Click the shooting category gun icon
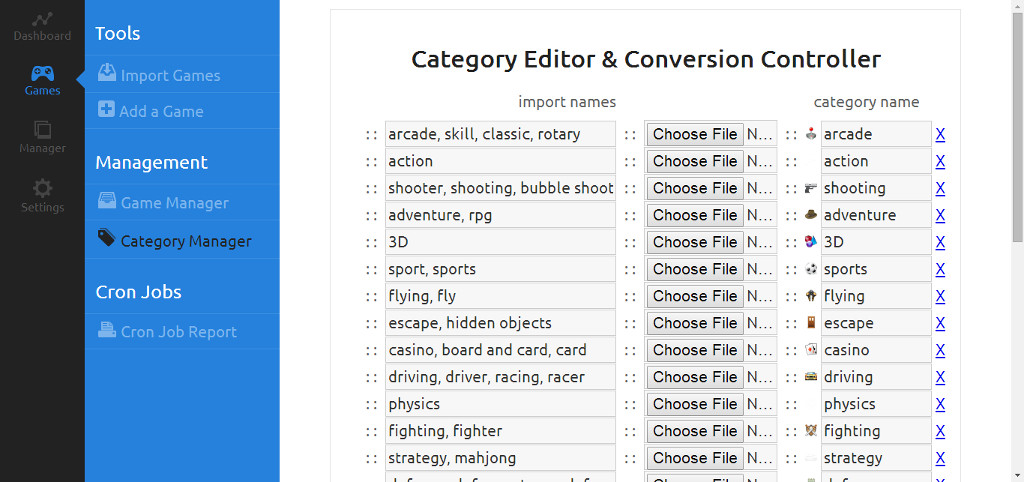The height and width of the screenshot is (482, 1024). coord(811,188)
